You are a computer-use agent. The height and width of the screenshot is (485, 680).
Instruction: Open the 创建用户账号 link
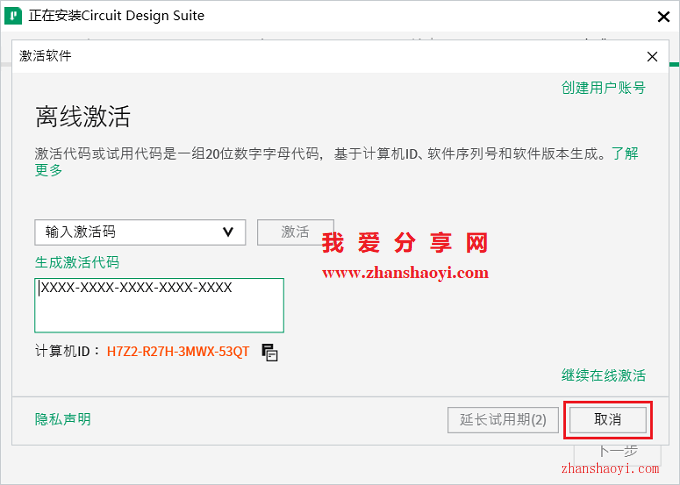pyautogui.click(x=603, y=88)
